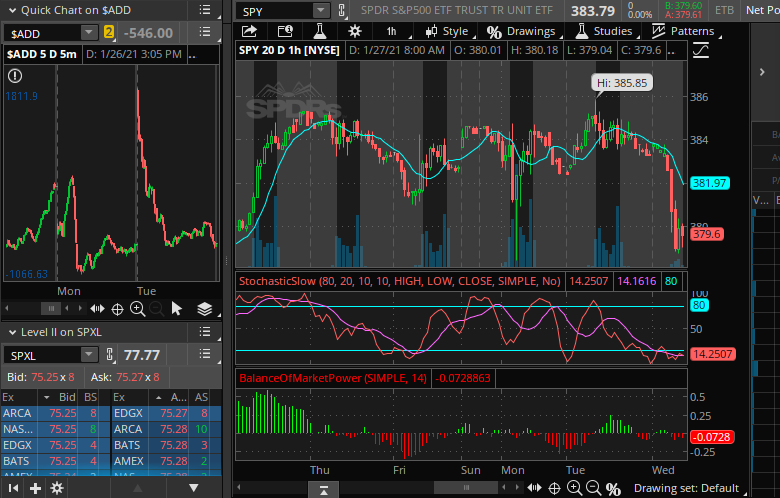Click the two dots after C: 379.6
The image size is (780, 498).
[671, 52]
